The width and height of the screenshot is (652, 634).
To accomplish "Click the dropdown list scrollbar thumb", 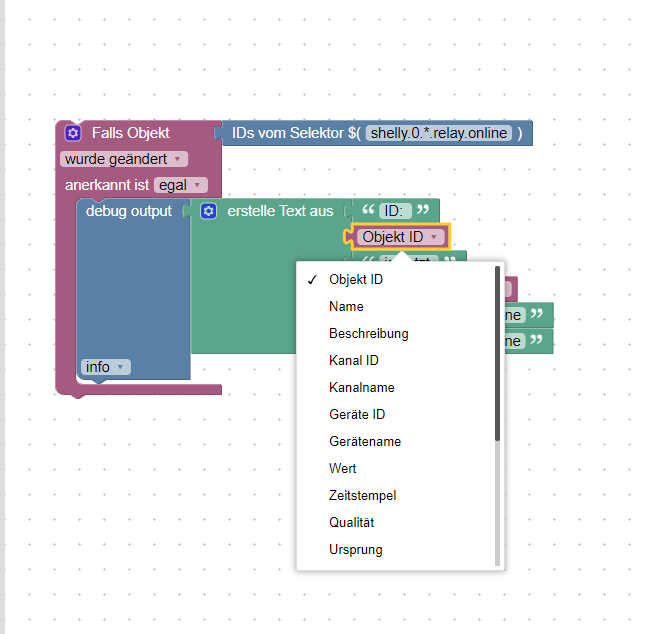I will [x=497, y=353].
